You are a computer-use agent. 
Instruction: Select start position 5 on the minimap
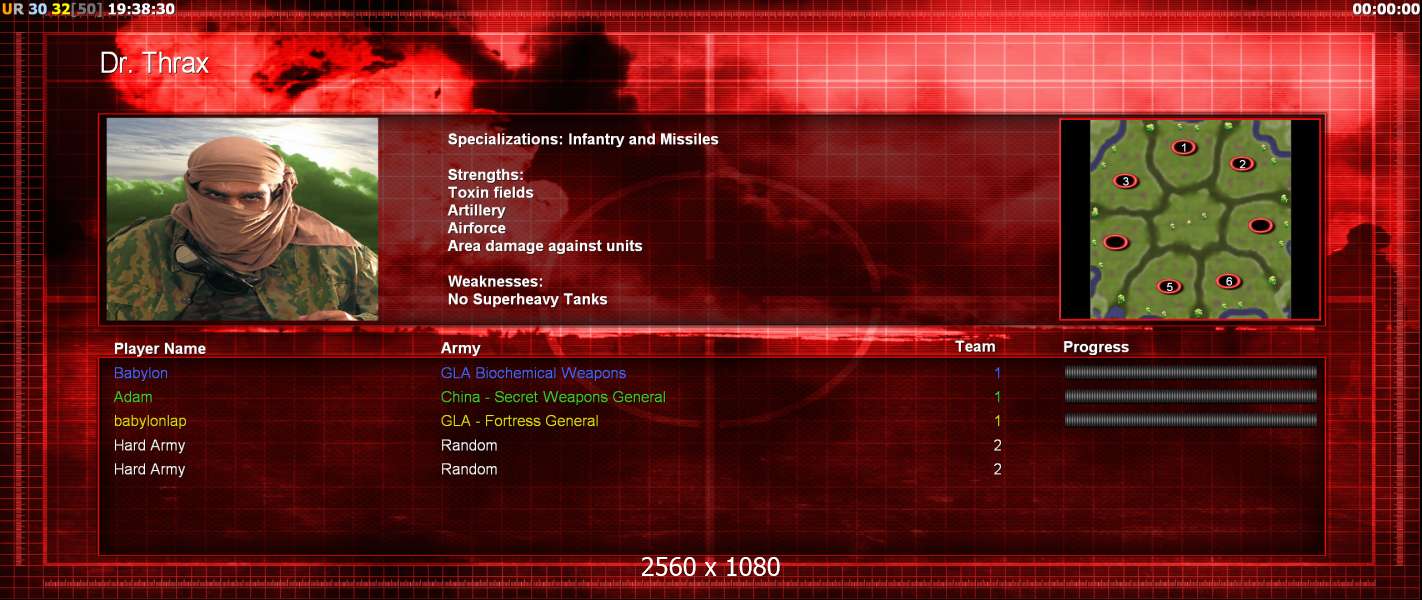click(x=1169, y=287)
